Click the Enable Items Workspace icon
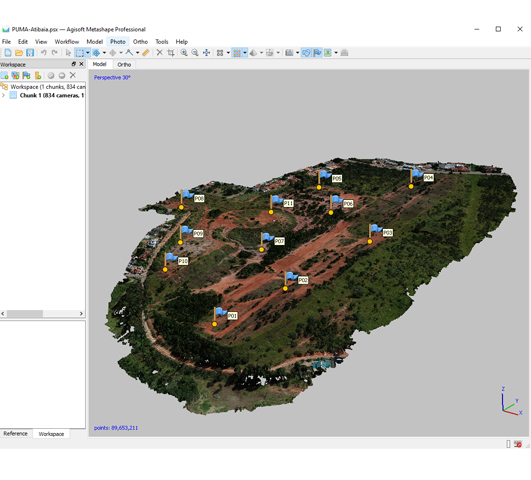 click(x=51, y=76)
